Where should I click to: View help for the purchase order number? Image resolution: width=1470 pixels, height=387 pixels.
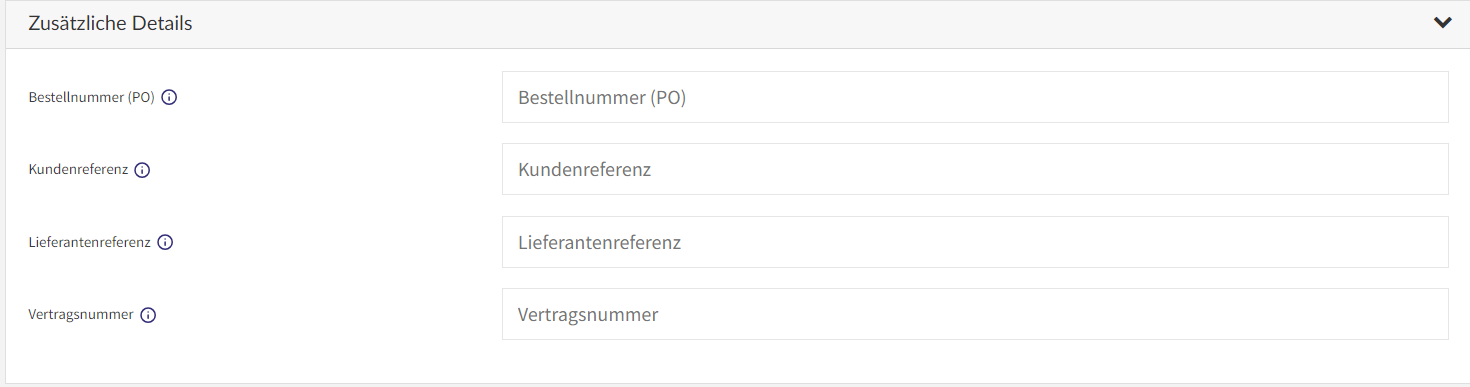coord(169,98)
